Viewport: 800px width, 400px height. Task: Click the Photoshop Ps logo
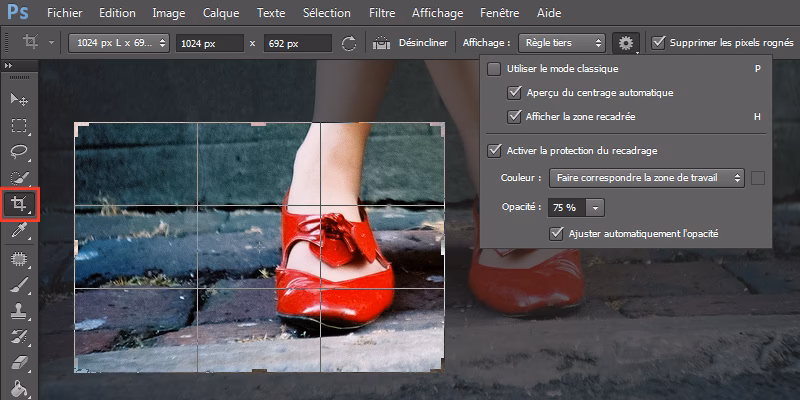pos(17,13)
